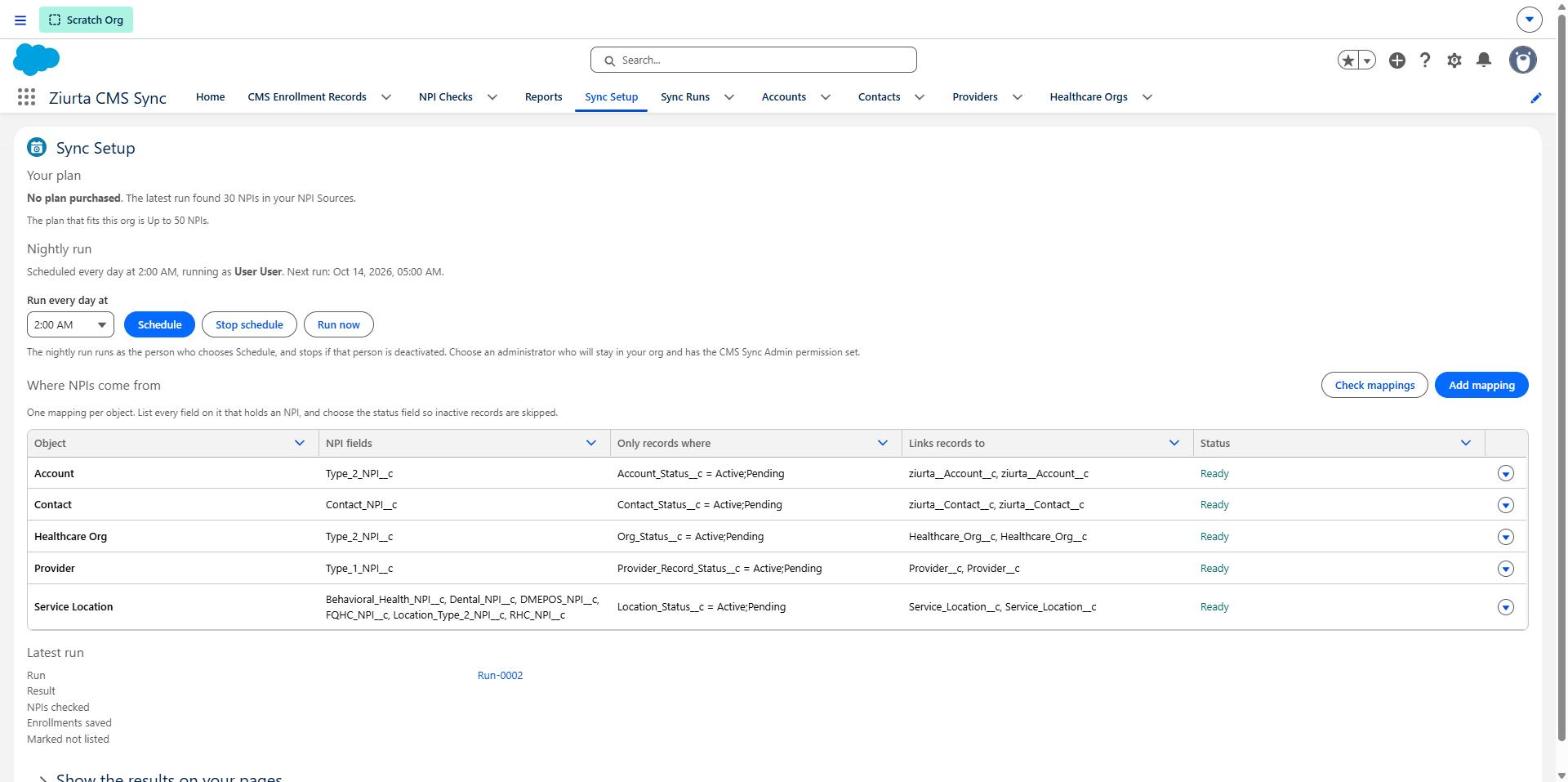Open the Contacts tab
The height and width of the screenshot is (782, 1568).
(879, 97)
